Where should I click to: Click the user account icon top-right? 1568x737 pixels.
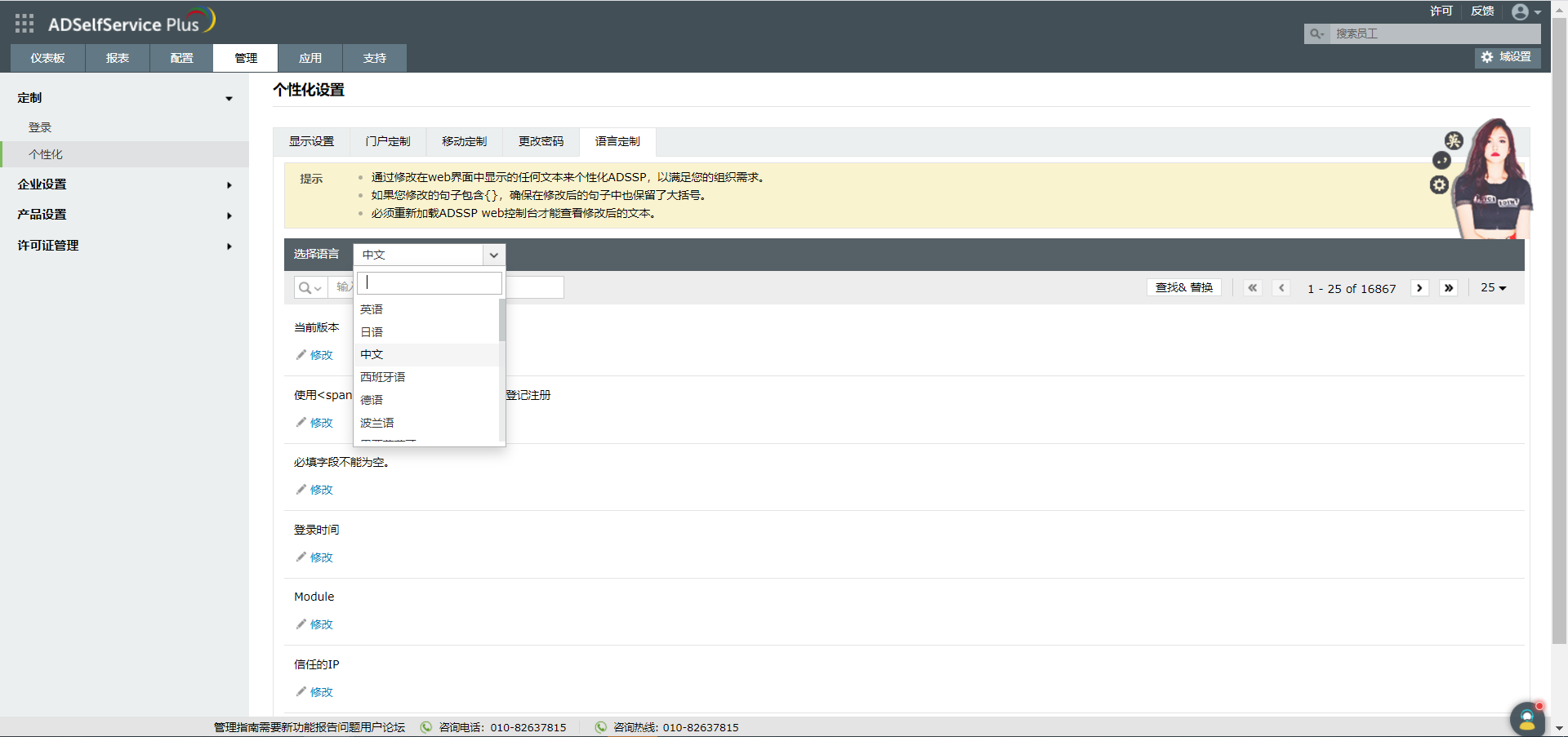pos(1521,11)
